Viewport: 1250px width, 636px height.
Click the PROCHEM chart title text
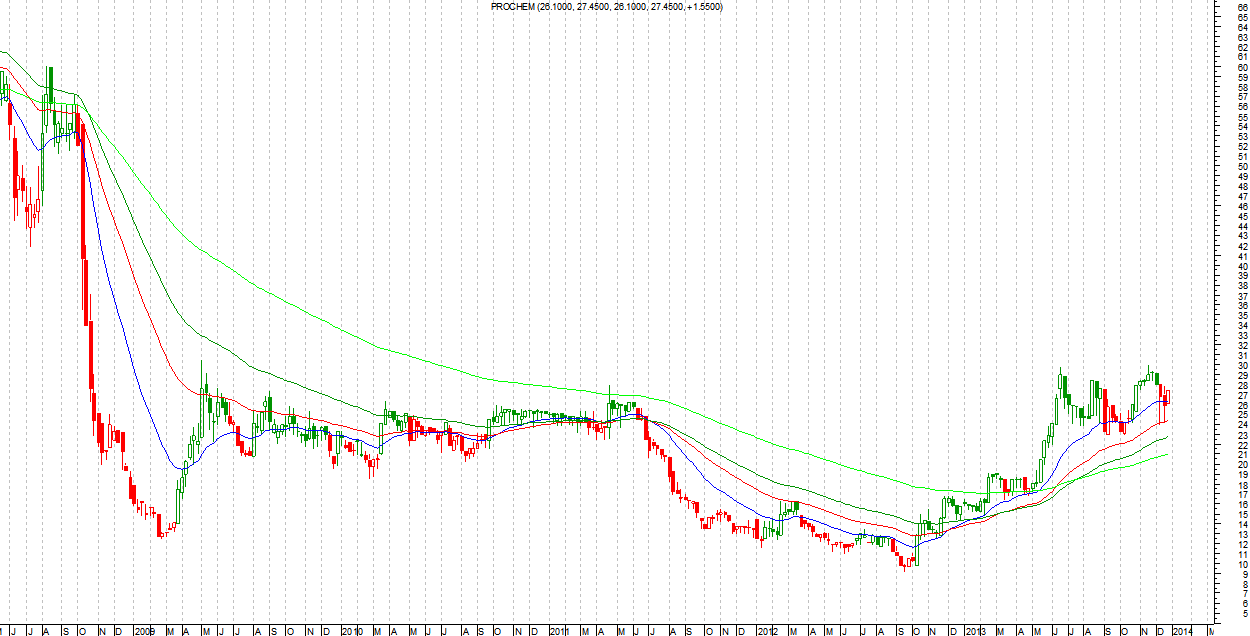pyautogui.click(x=606, y=7)
